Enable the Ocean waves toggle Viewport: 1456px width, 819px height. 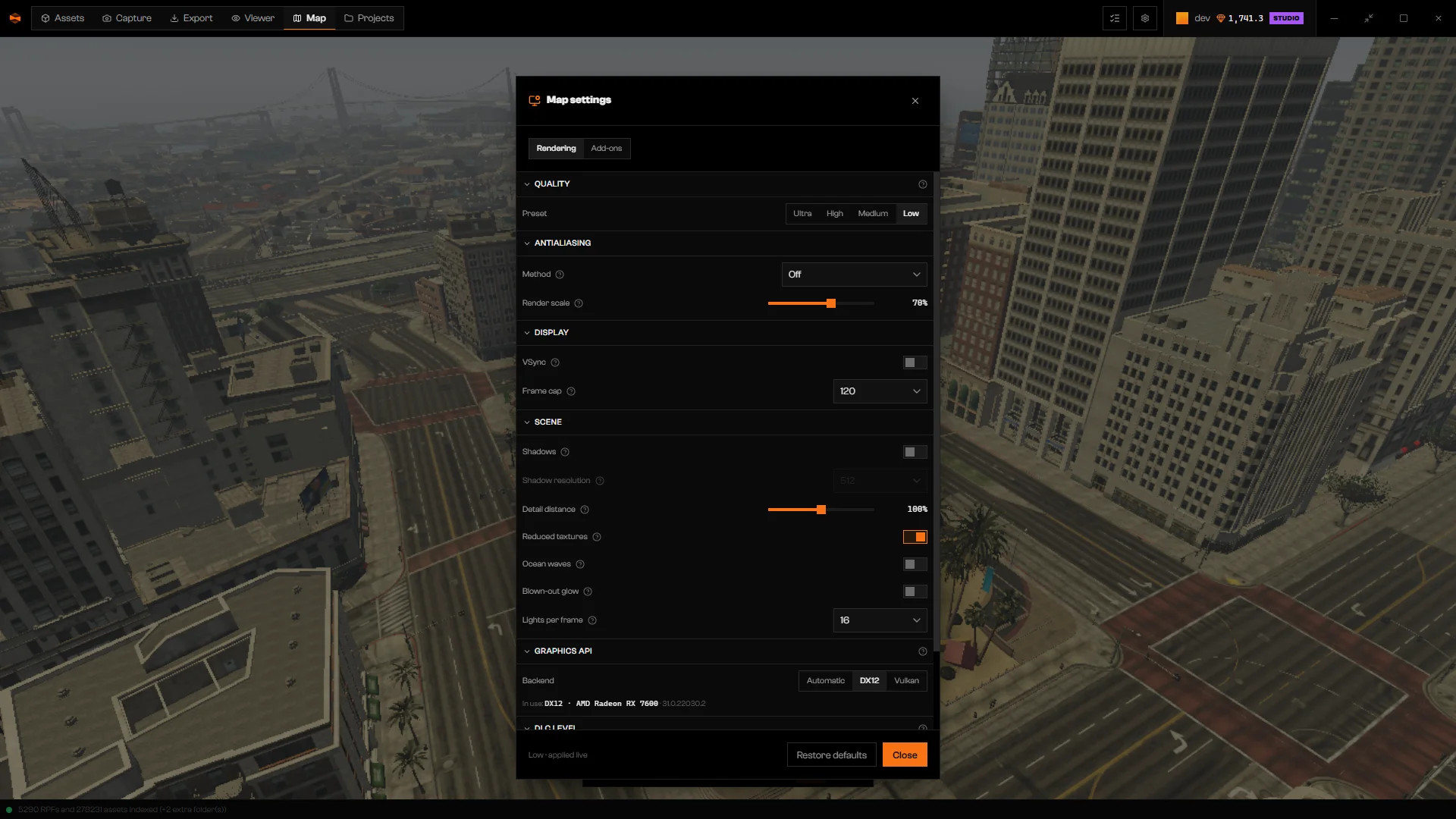[x=915, y=564]
